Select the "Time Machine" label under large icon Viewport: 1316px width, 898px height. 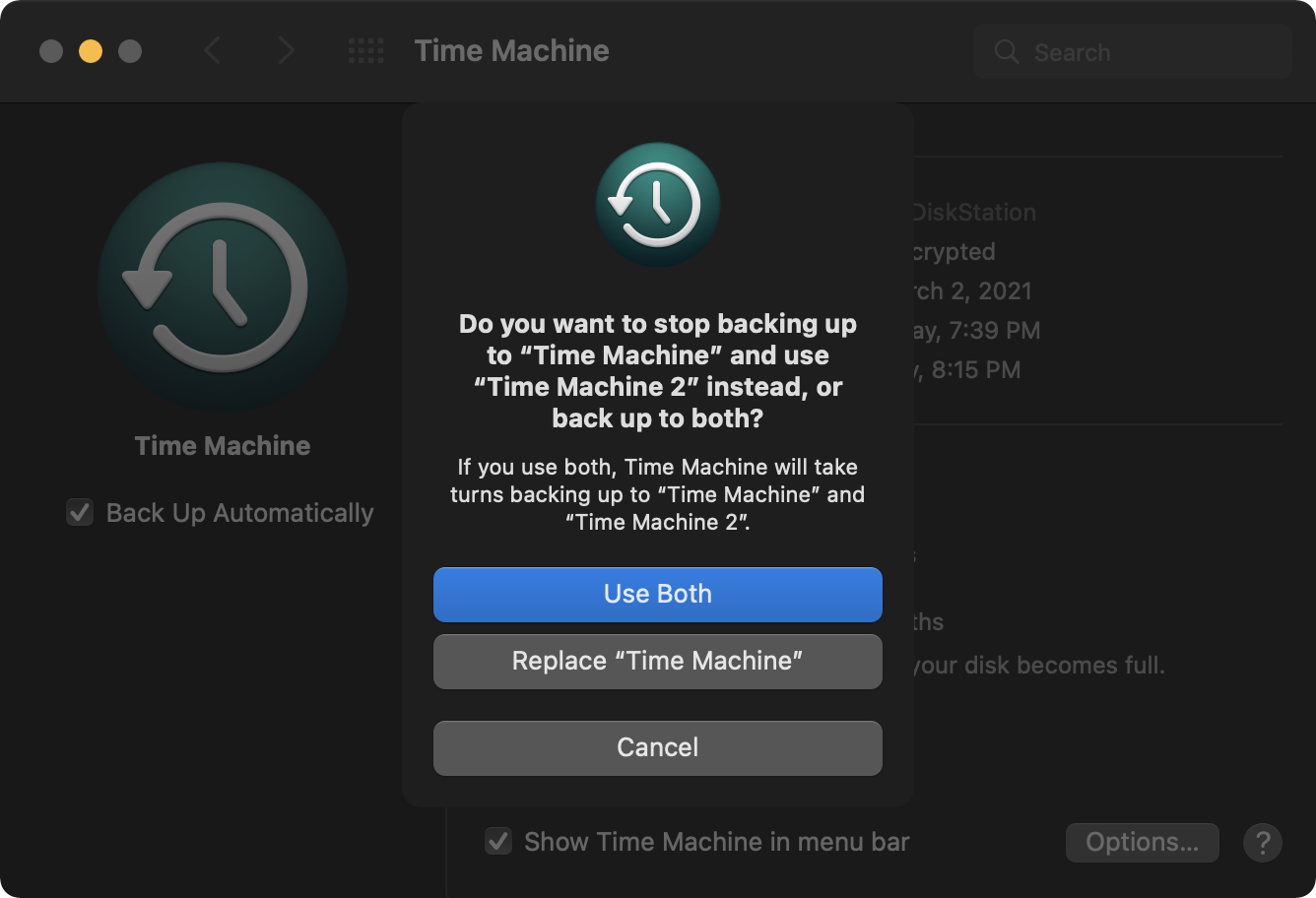223,446
